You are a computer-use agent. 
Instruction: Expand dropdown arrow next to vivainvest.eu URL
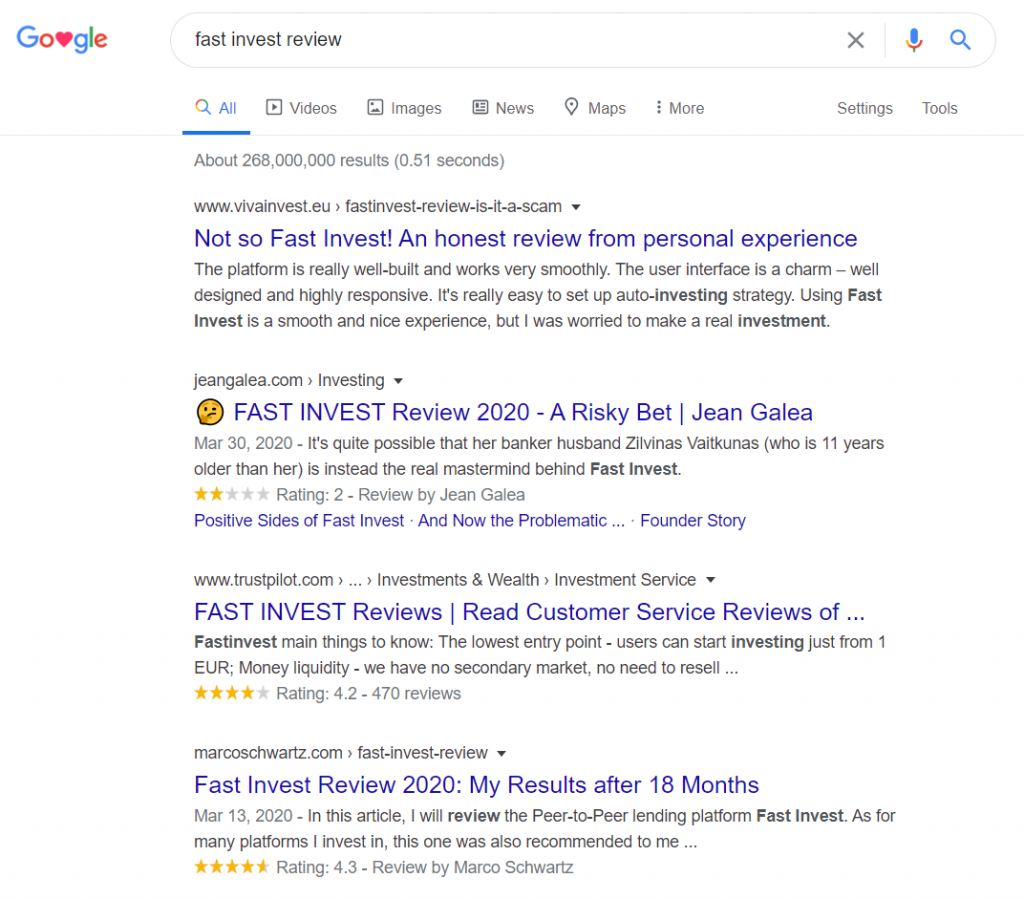click(x=576, y=207)
